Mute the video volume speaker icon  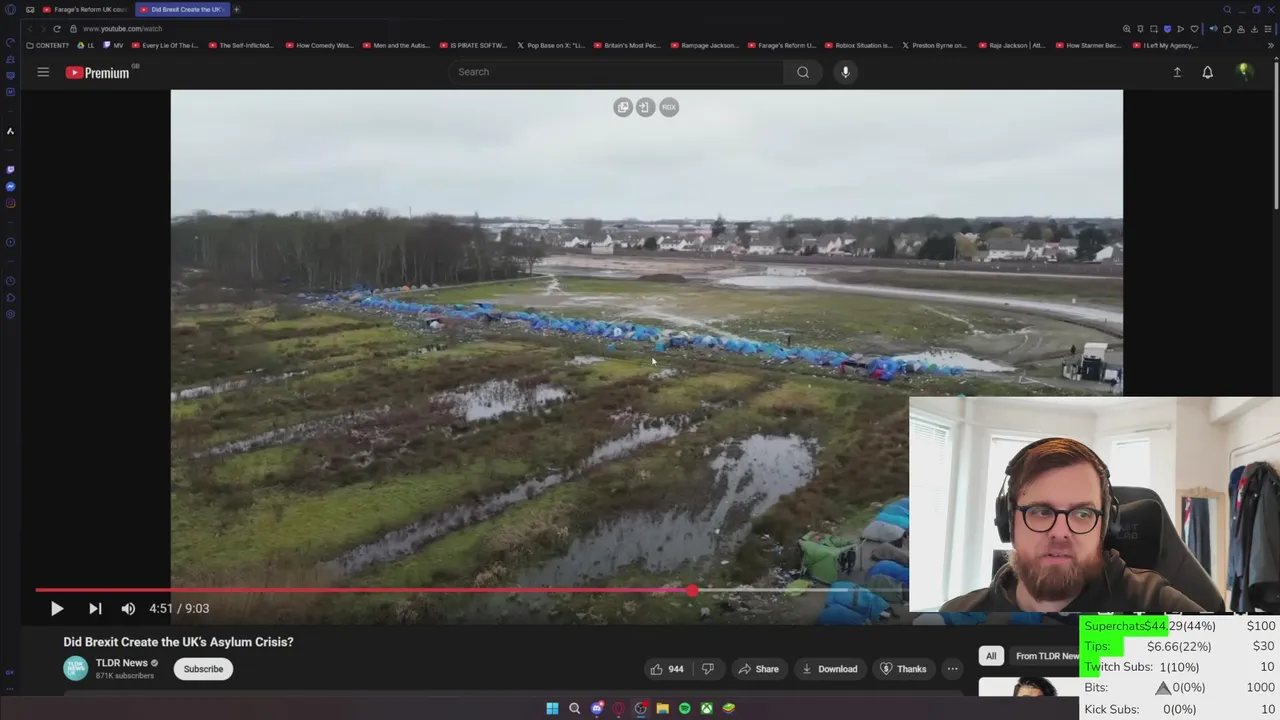(128, 608)
